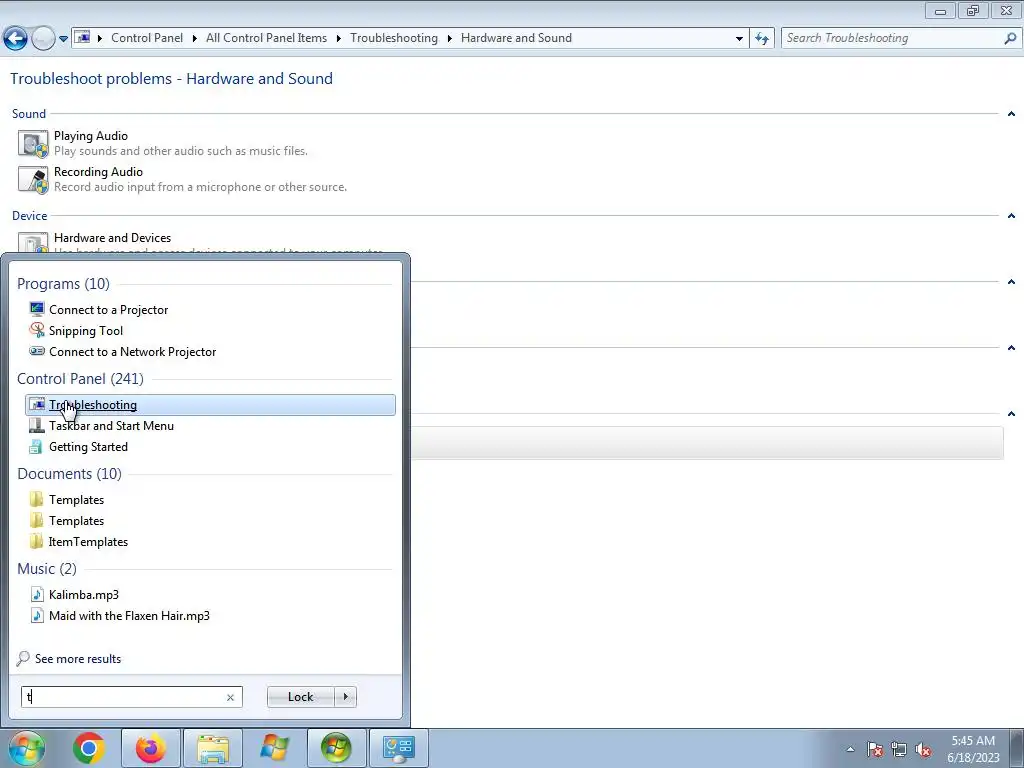Open the address bar history dropdown
The width and height of the screenshot is (1024, 768).
(739, 39)
